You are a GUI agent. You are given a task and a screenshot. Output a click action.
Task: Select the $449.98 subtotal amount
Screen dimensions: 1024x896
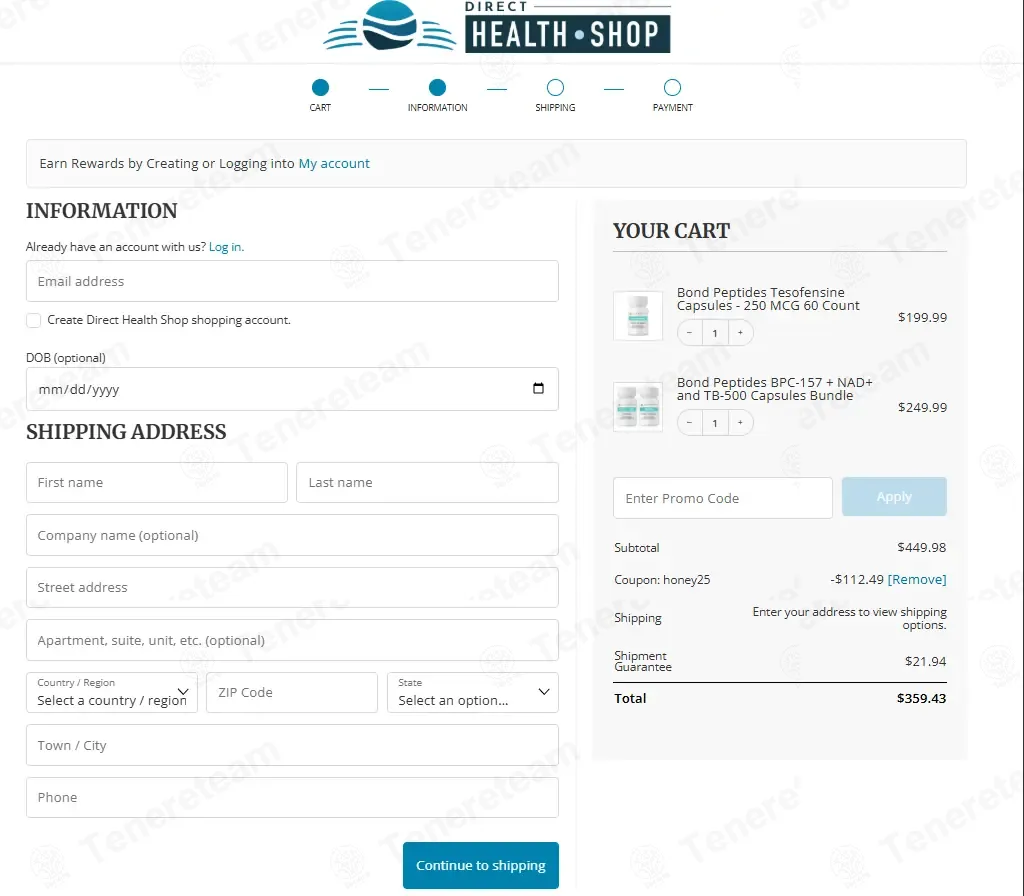(921, 547)
